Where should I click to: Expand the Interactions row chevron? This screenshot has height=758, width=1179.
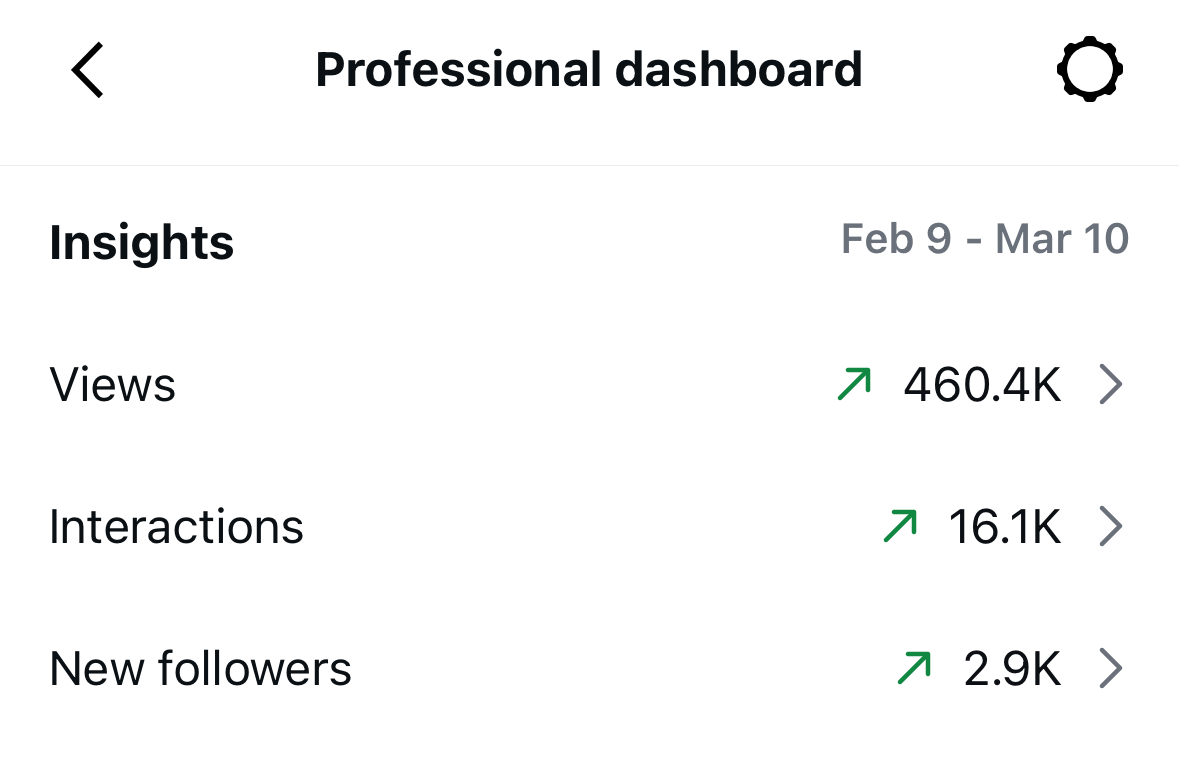1110,526
